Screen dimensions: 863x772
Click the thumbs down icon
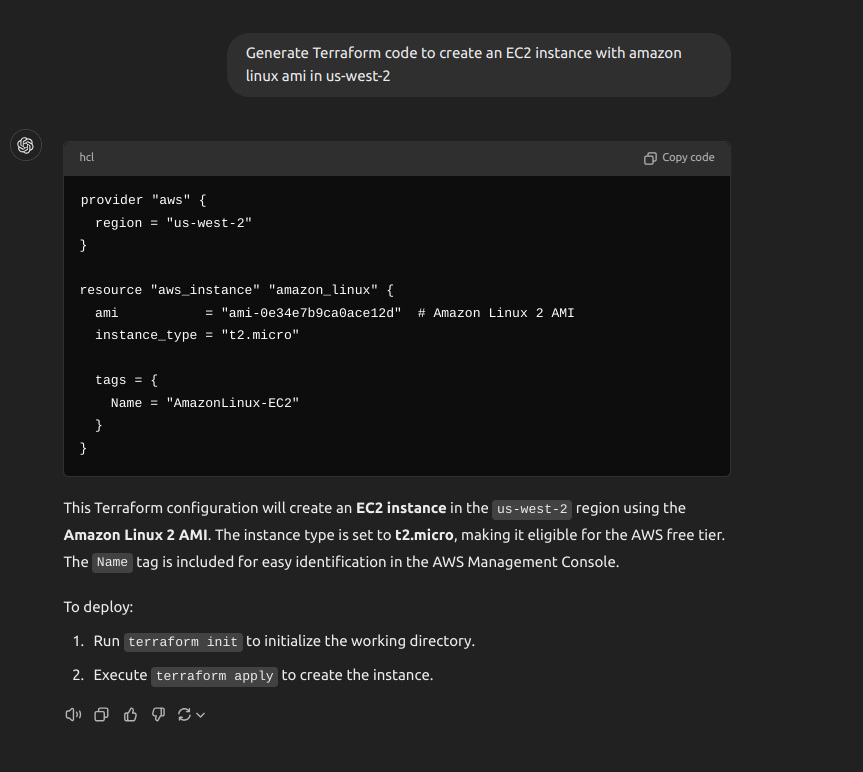click(x=159, y=715)
